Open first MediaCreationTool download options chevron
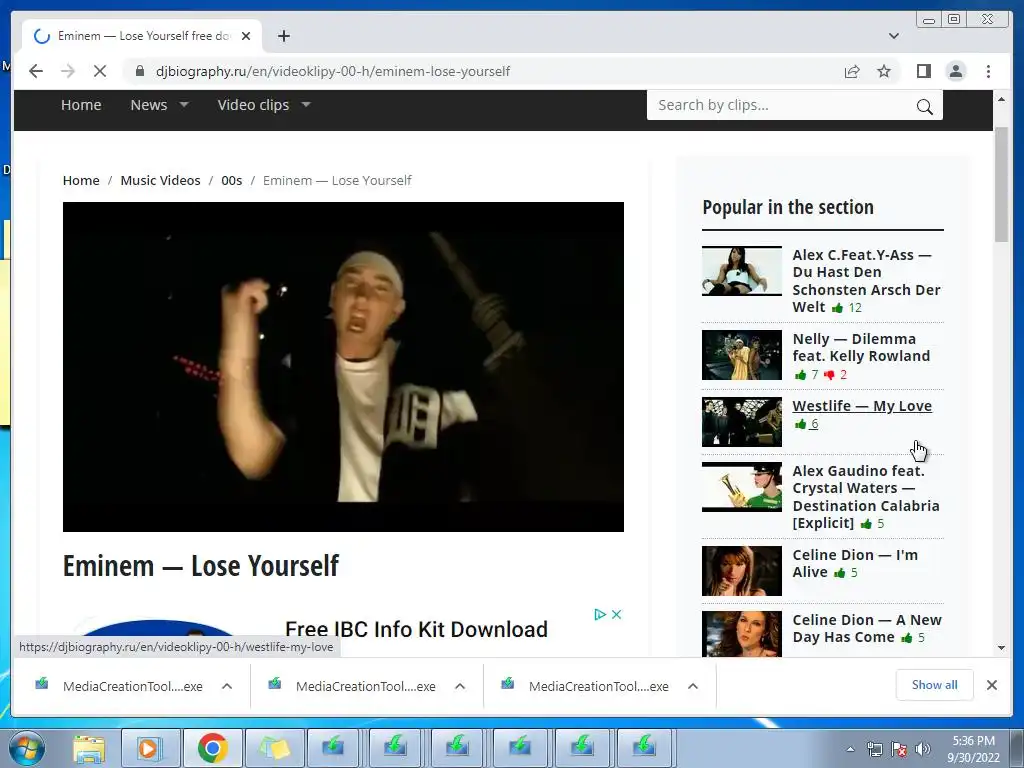 227,686
